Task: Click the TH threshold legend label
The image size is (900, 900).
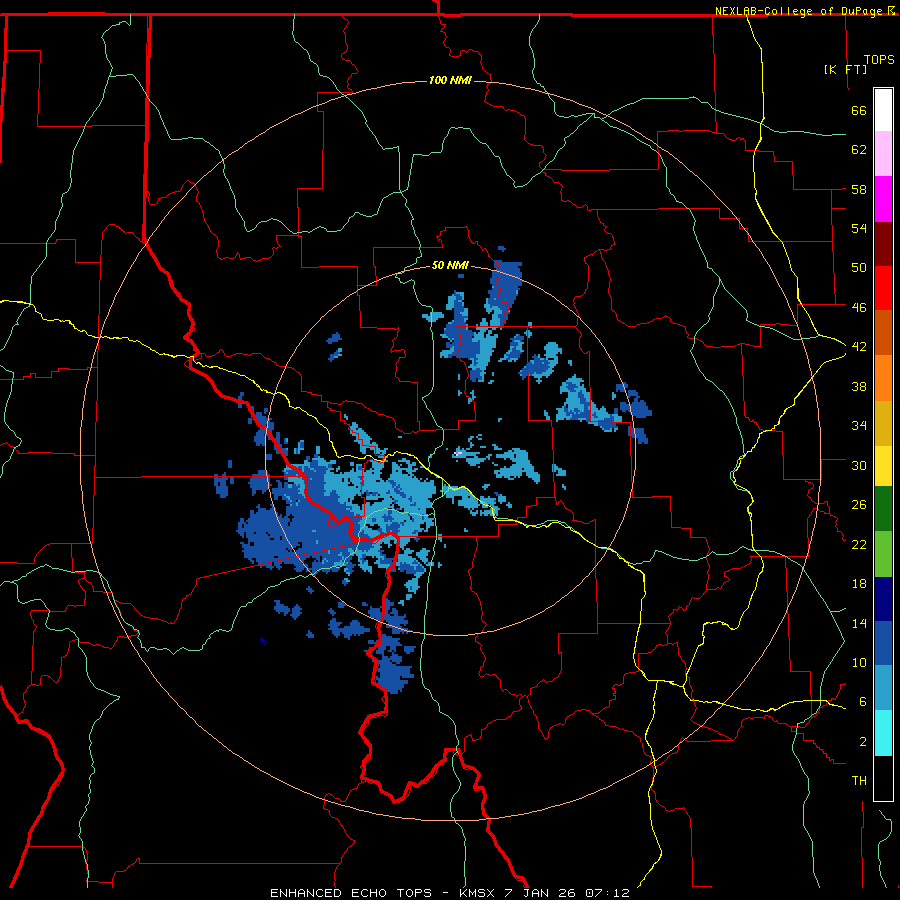Action: tap(859, 781)
